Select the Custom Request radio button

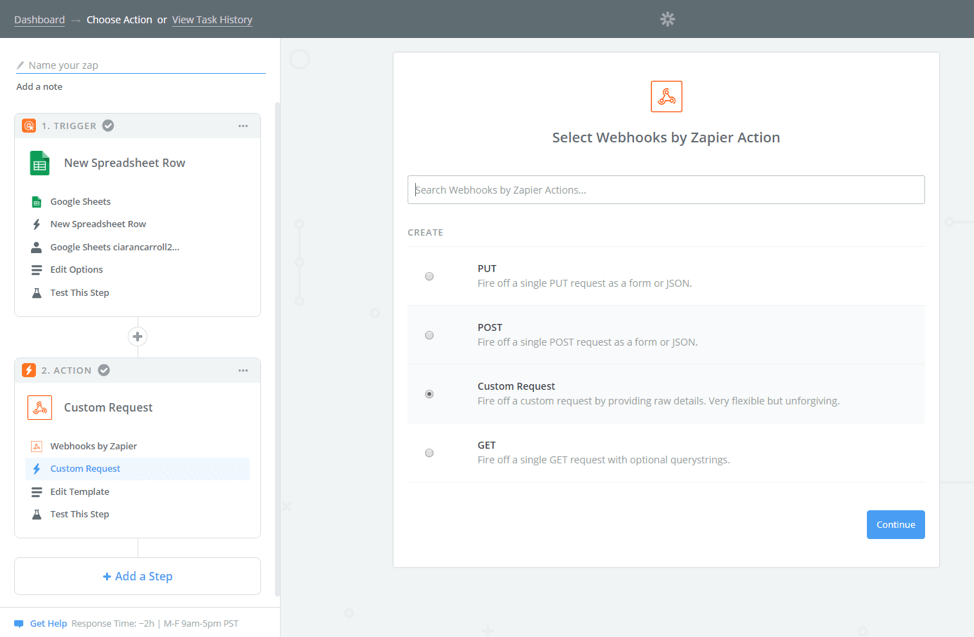coord(429,394)
